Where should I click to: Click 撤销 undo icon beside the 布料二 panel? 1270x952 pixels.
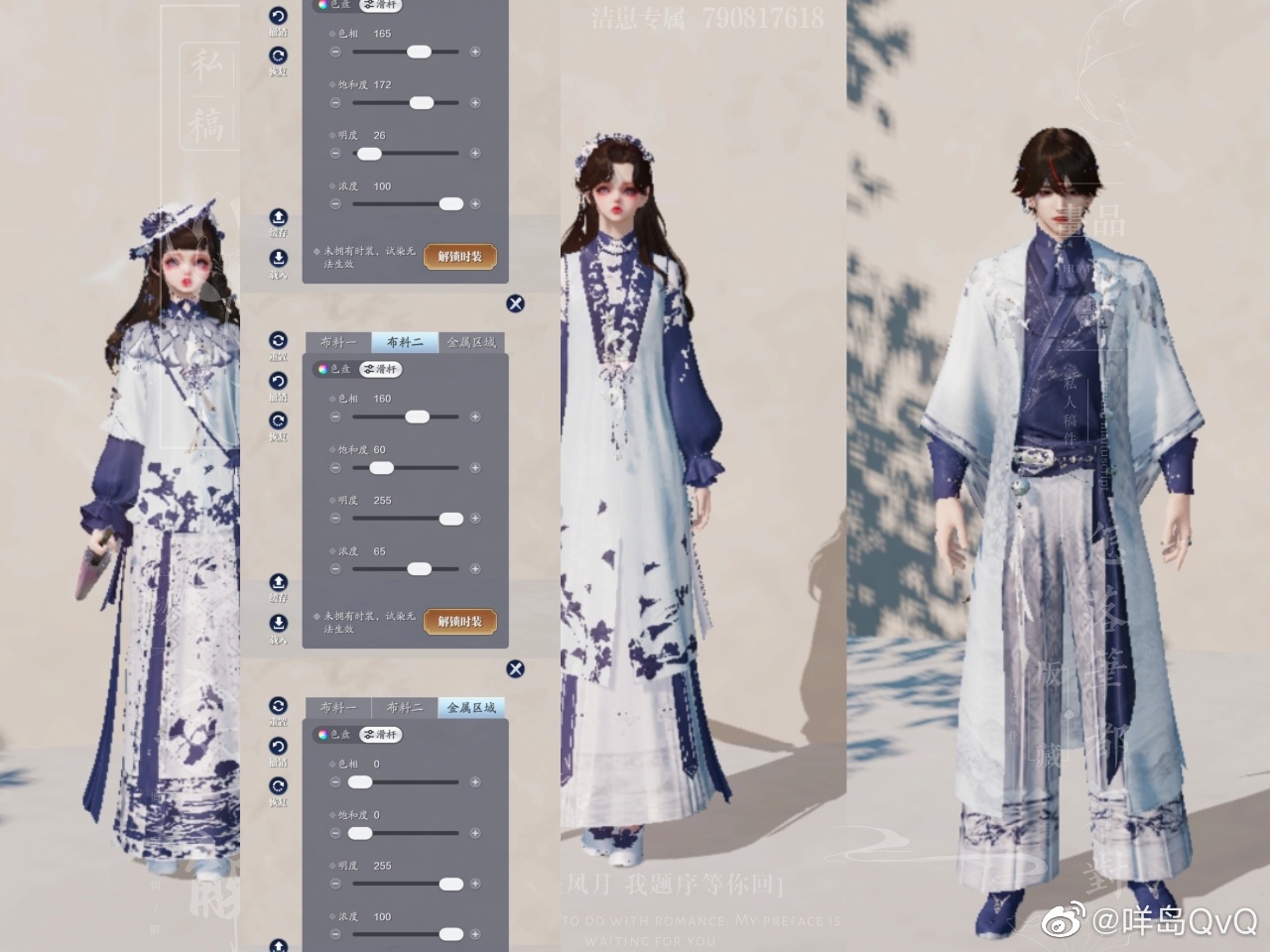click(x=278, y=381)
